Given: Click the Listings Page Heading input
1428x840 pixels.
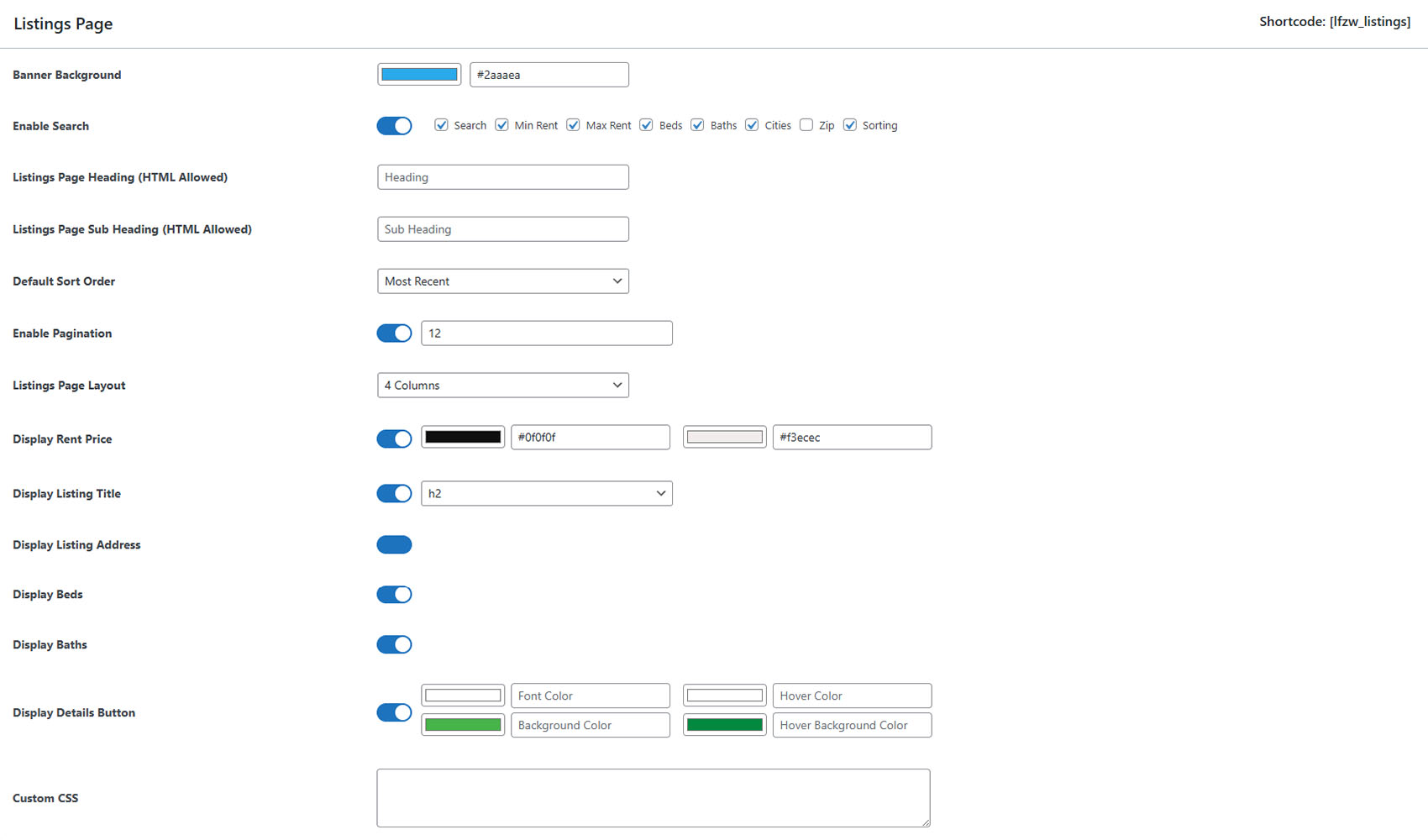Looking at the screenshot, I should 503,177.
